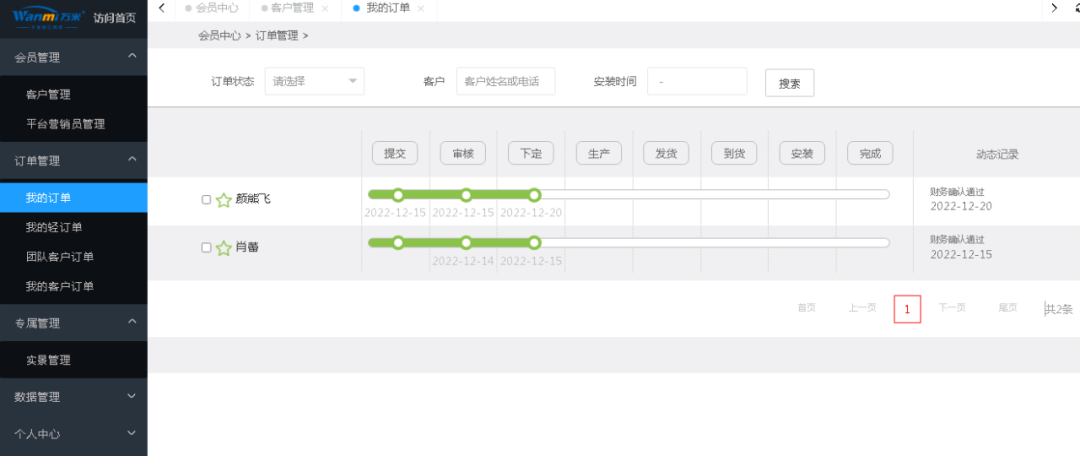
Task: Click the 下定 stage button
Action: click(x=531, y=154)
